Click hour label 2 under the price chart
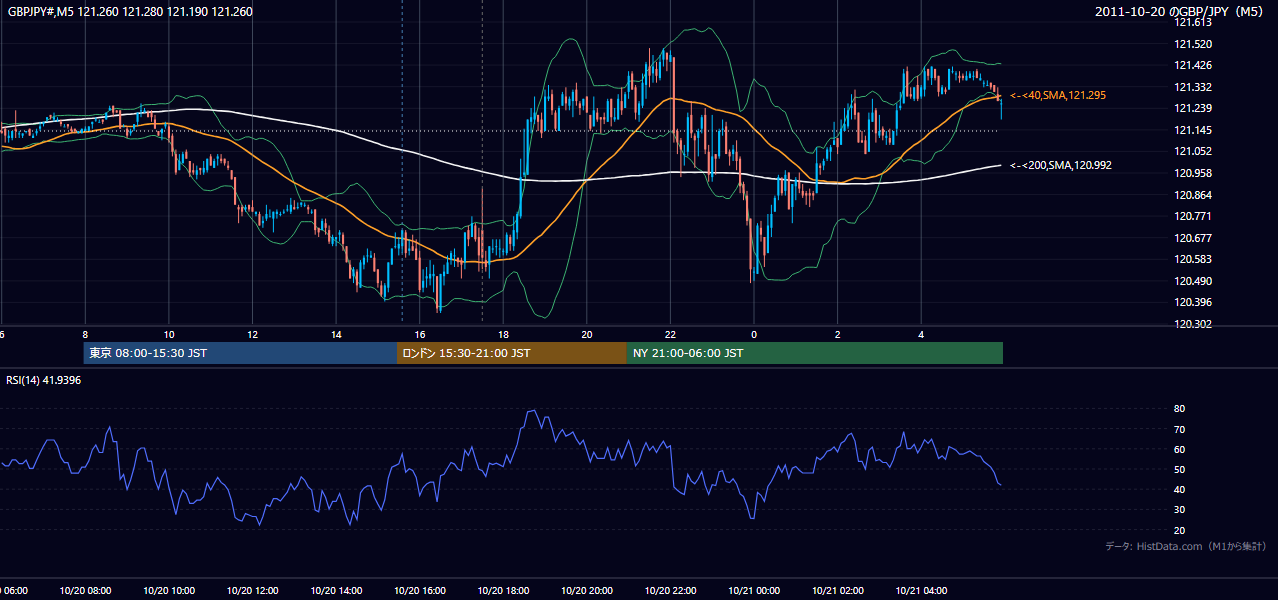1278x600 pixels. tap(838, 335)
